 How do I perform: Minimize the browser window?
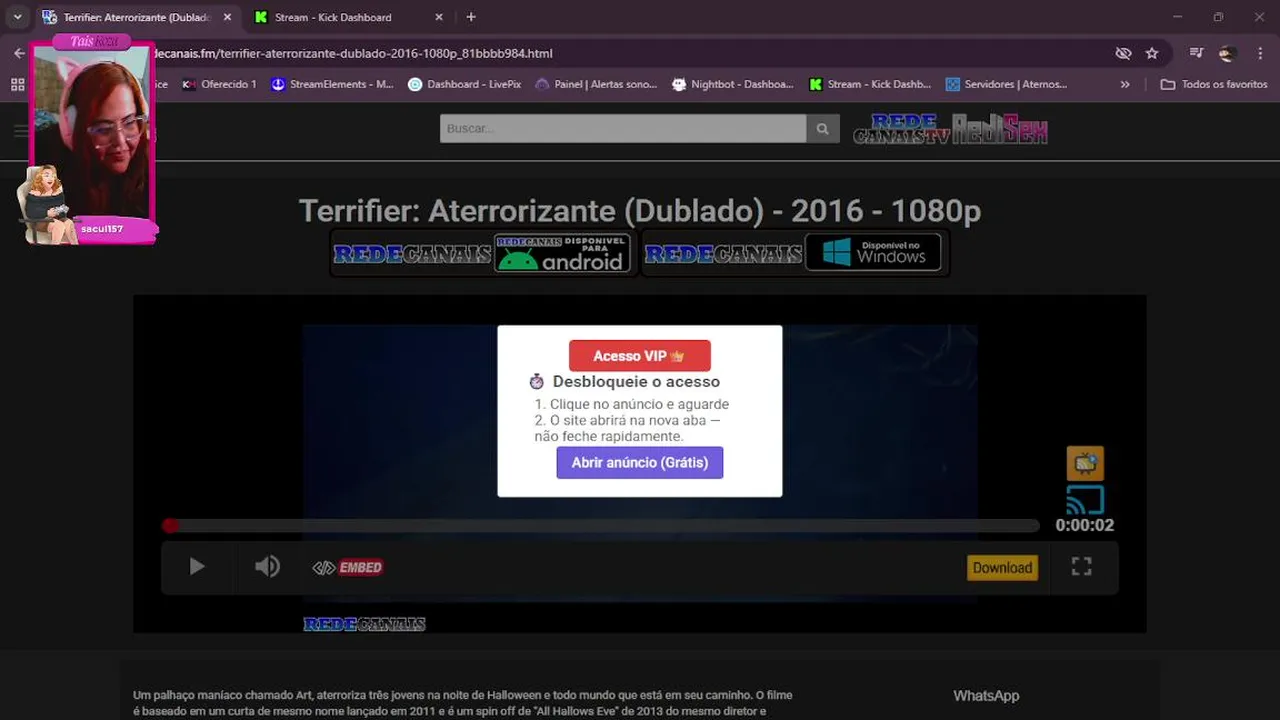[1177, 17]
